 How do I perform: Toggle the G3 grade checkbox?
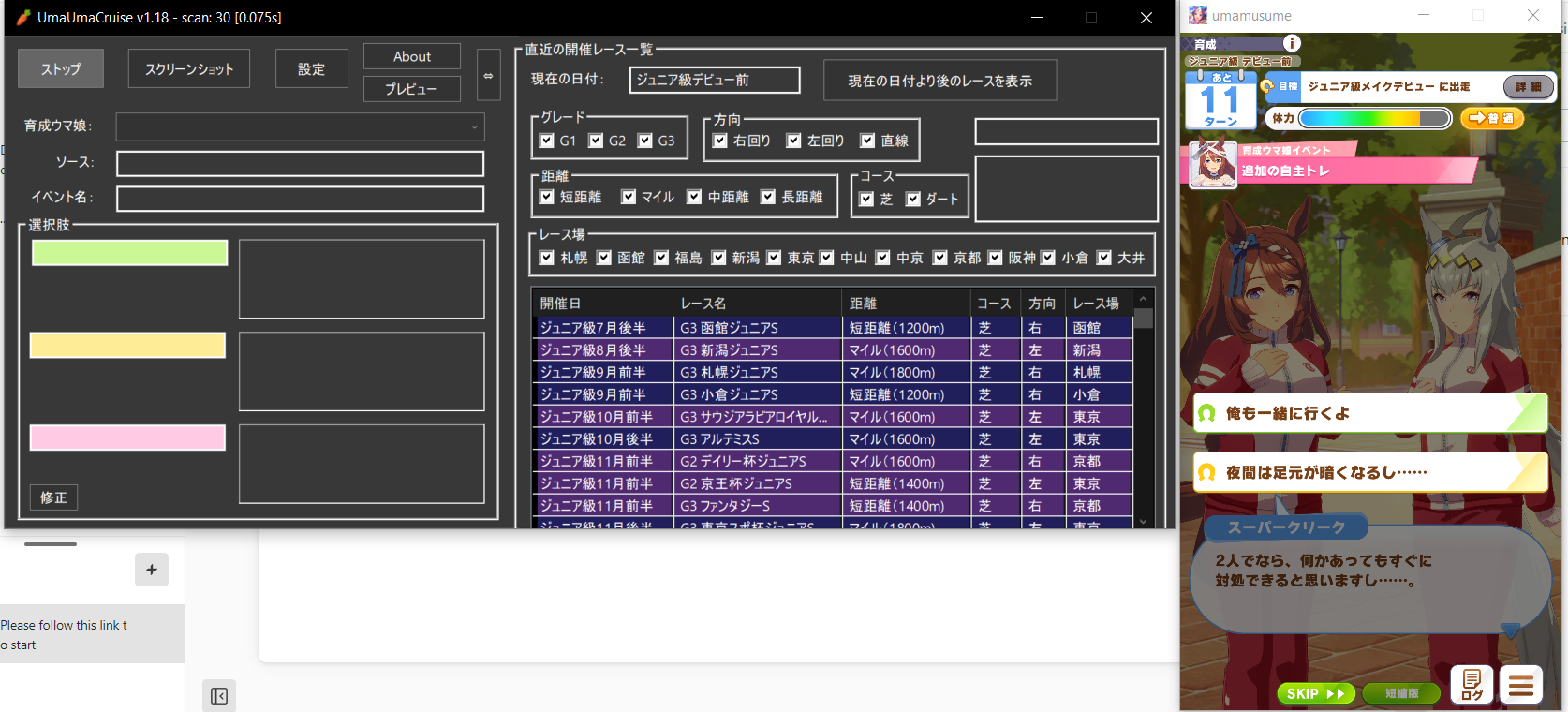point(644,141)
